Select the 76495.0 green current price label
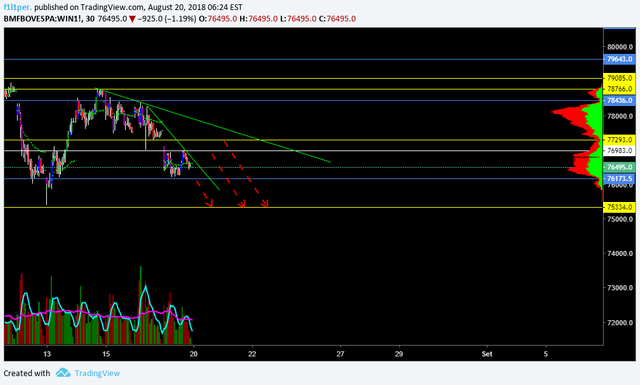 click(619, 167)
